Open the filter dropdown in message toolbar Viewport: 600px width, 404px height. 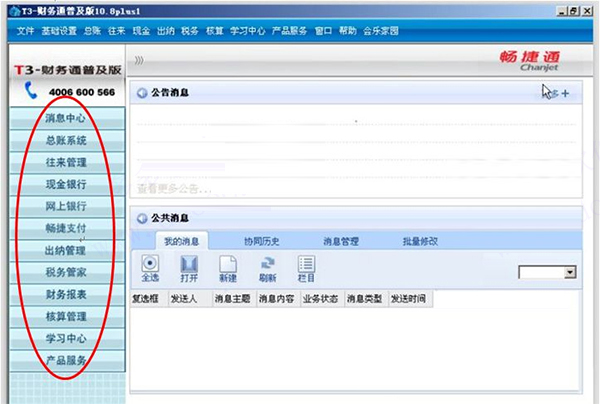coord(570,272)
